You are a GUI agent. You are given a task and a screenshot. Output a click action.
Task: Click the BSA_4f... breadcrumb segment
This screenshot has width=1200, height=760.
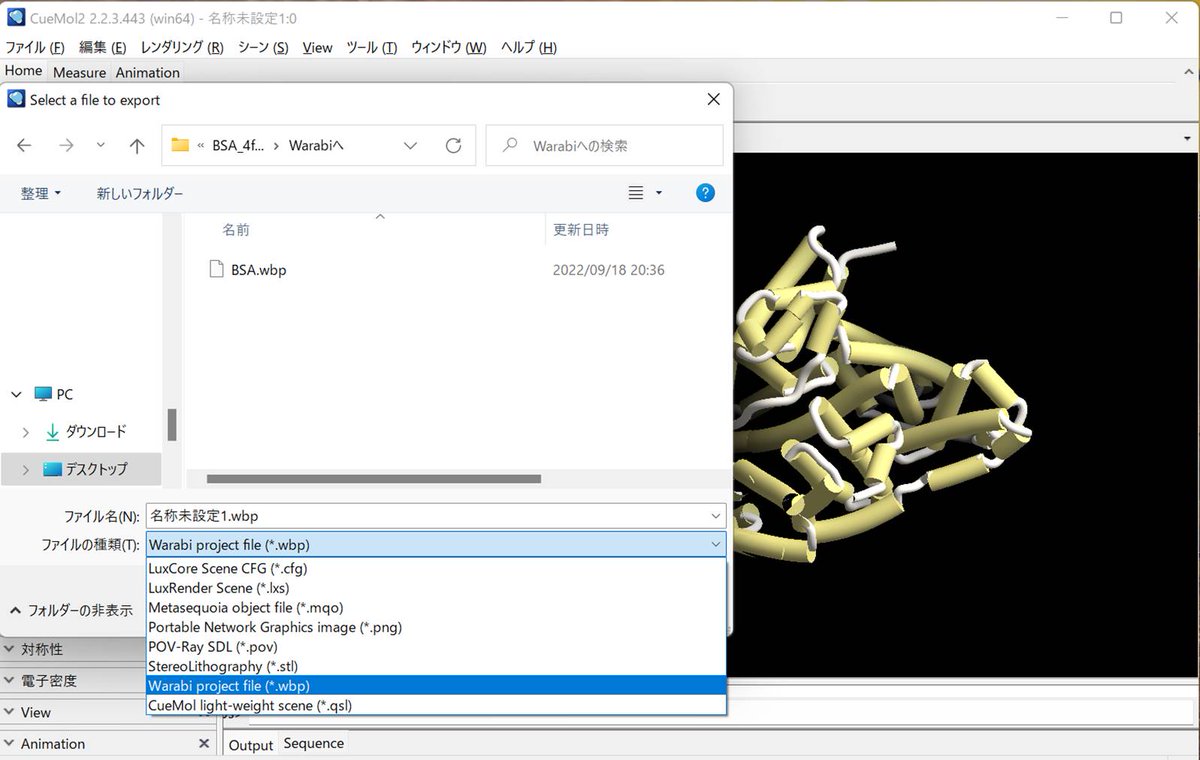238,145
